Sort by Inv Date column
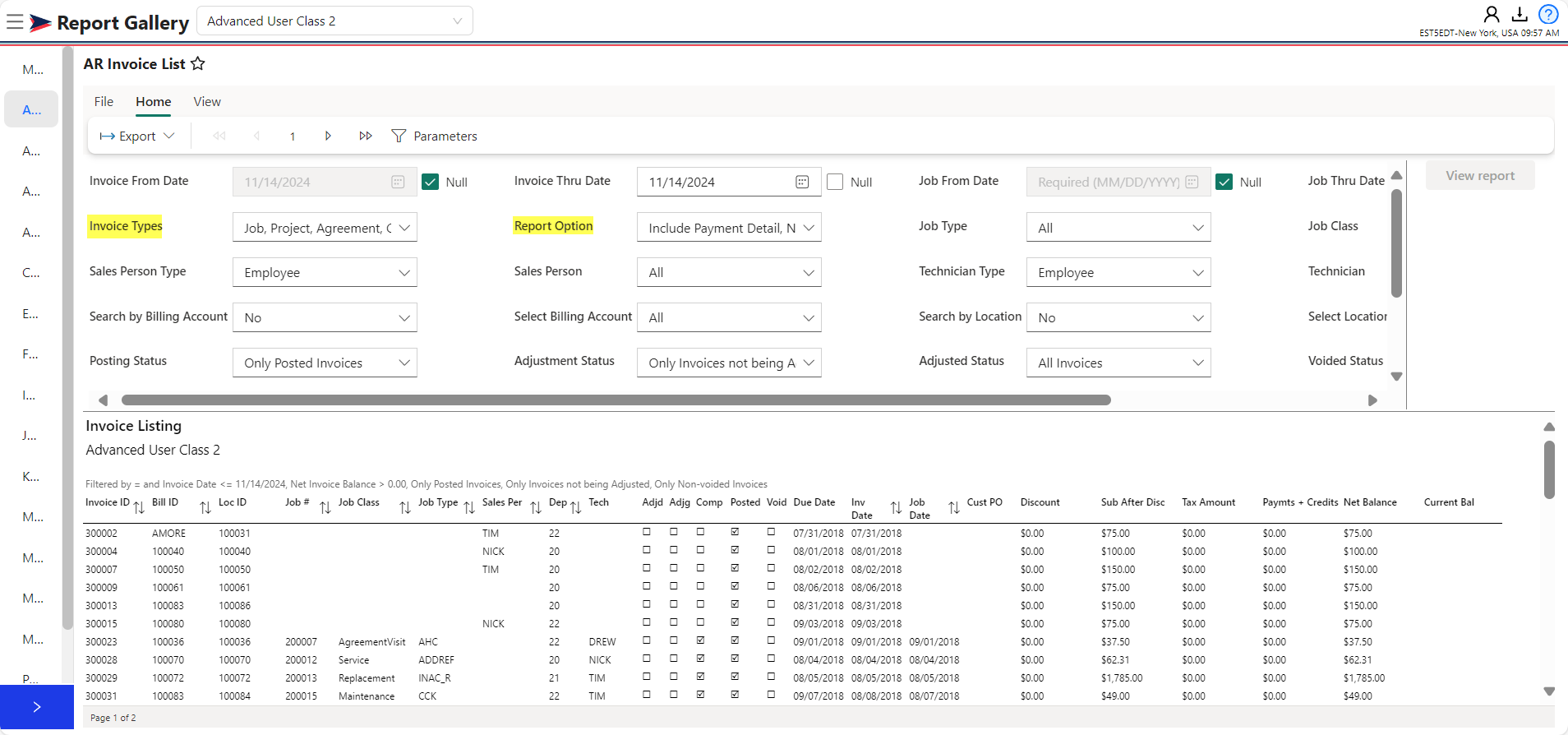Viewport: 1568px width, 735px height. point(896,507)
